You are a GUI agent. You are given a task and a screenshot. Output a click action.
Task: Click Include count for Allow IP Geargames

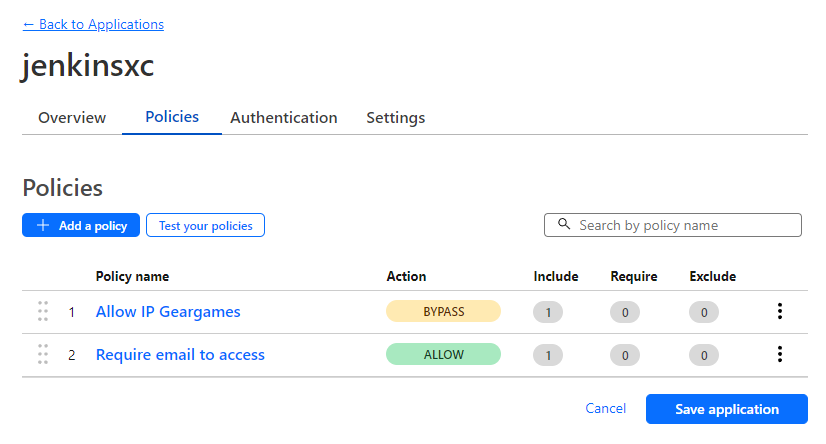pyautogui.click(x=548, y=312)
